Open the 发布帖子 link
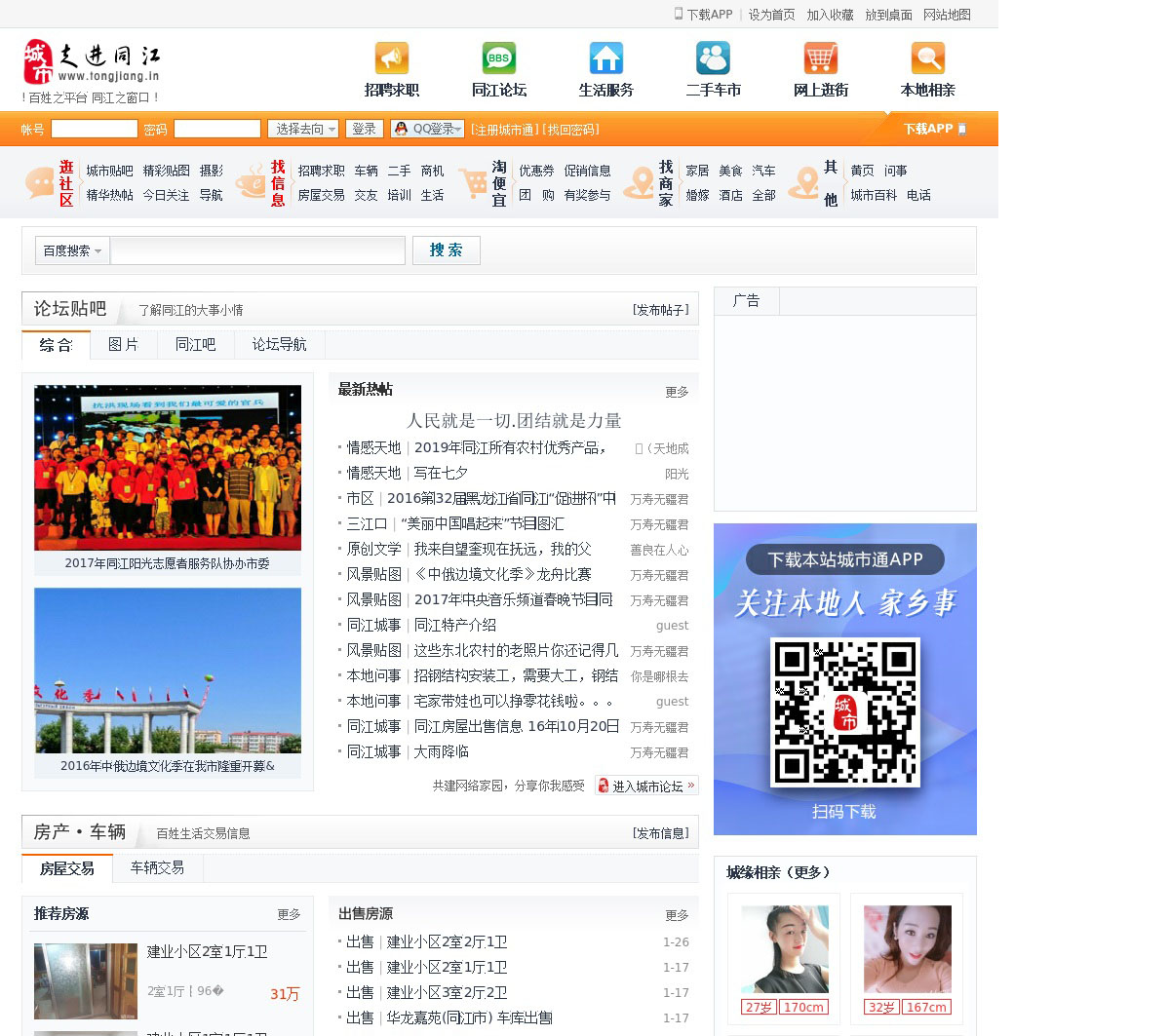1170x1036 pixels. (660, 310)
